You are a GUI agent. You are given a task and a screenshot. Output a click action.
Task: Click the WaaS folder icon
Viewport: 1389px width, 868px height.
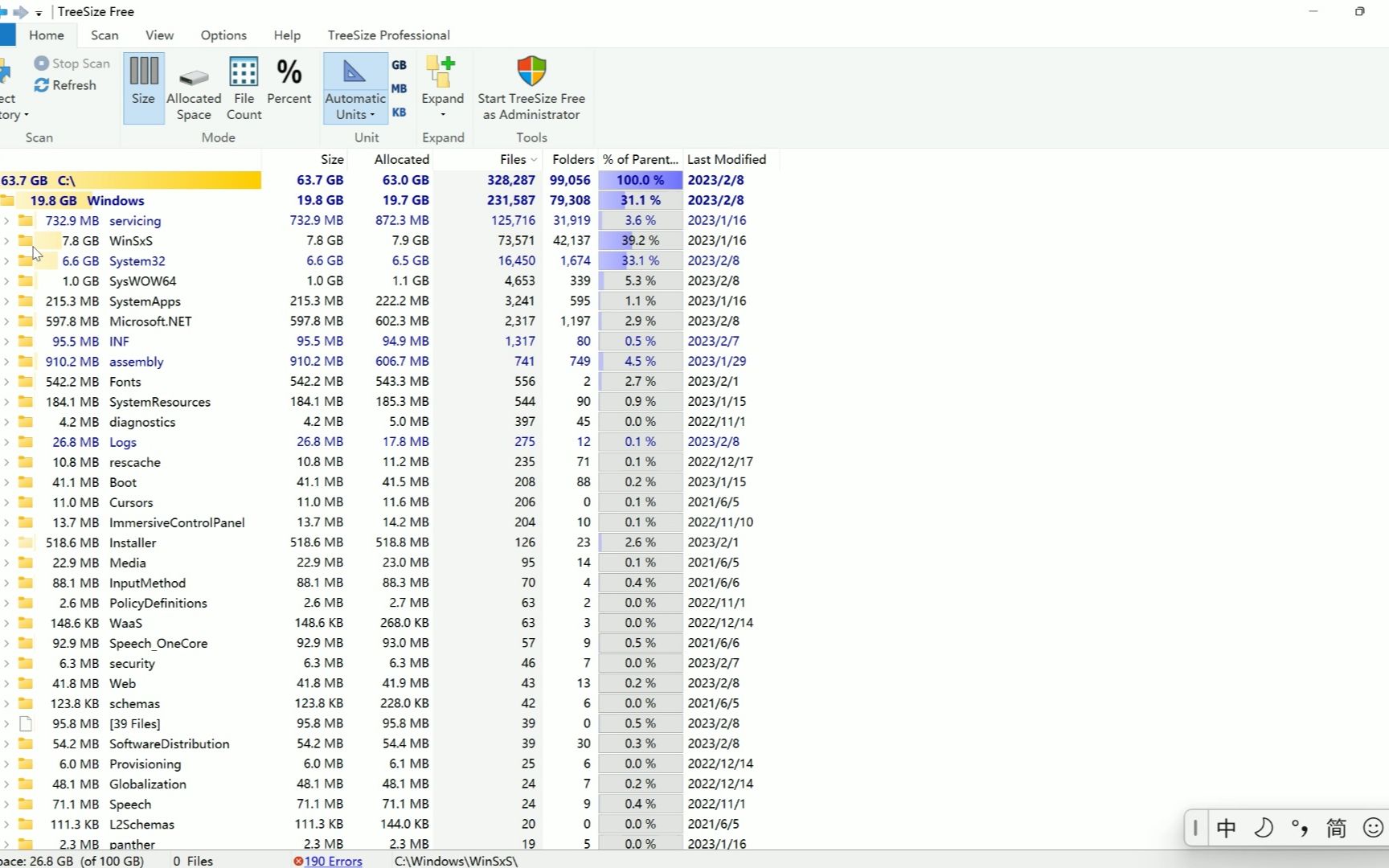pos(26,623)
